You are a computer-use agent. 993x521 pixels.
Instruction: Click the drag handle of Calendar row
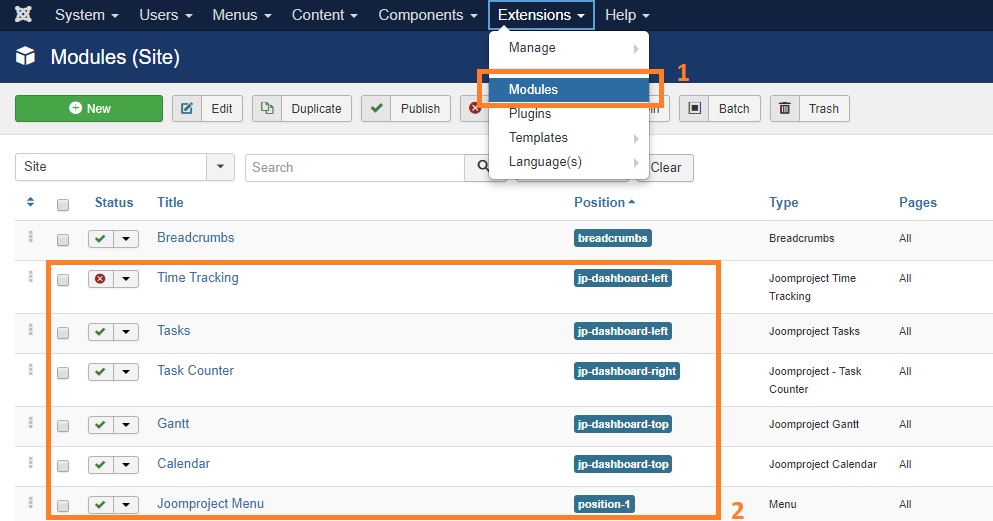pos(30,463)
